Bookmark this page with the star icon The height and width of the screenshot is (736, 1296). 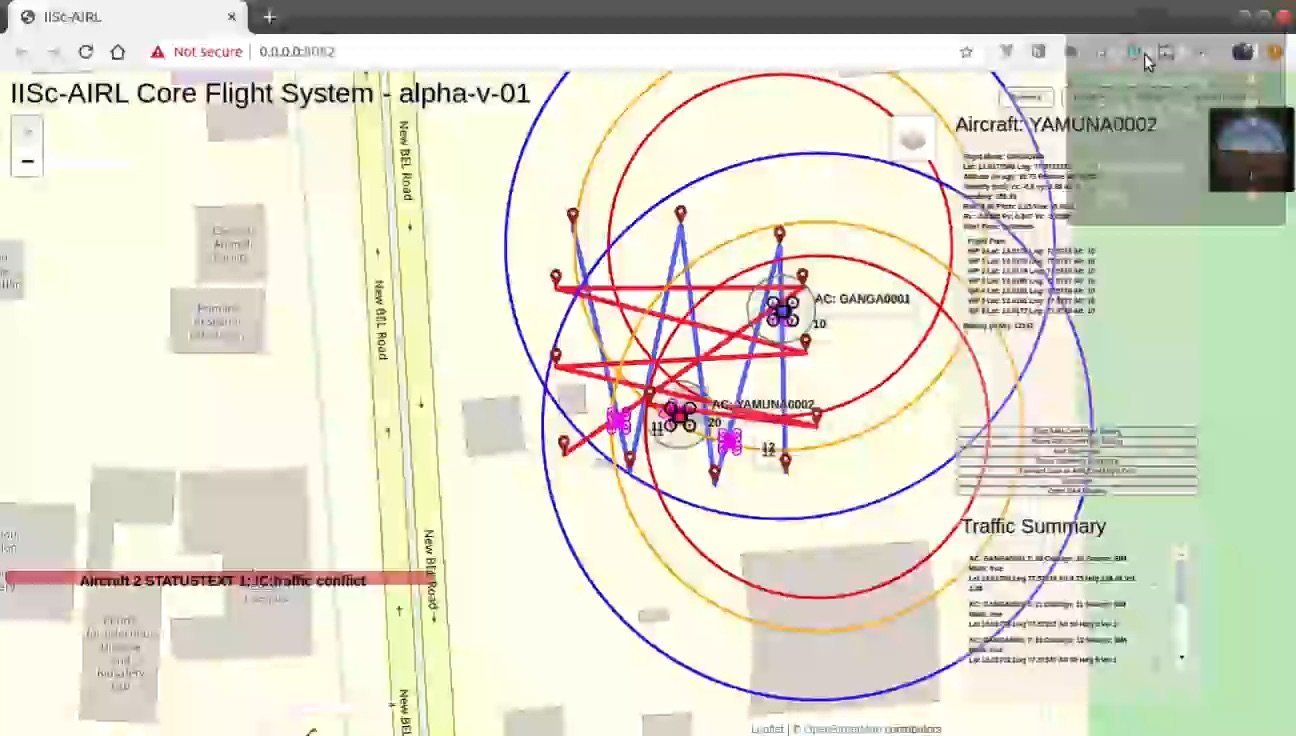coord(966,52)
